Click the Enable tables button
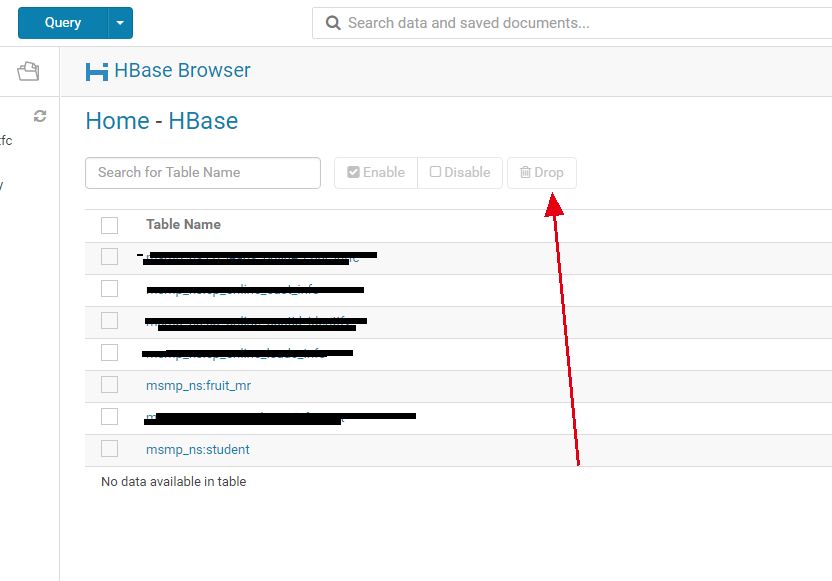The image size is (832, 581). (376, 172)
